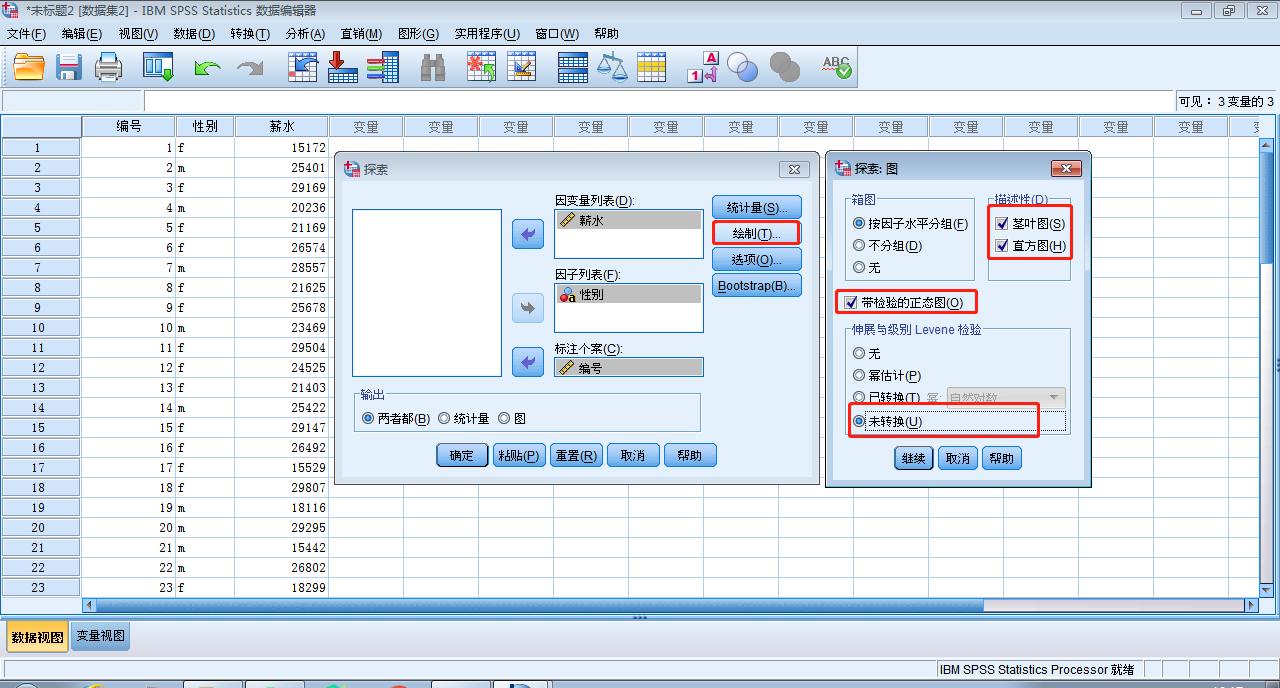The width and height of the screenshot is (1280, 688).
Task: Open a data file with the folder icon
Action: (29, 67)
